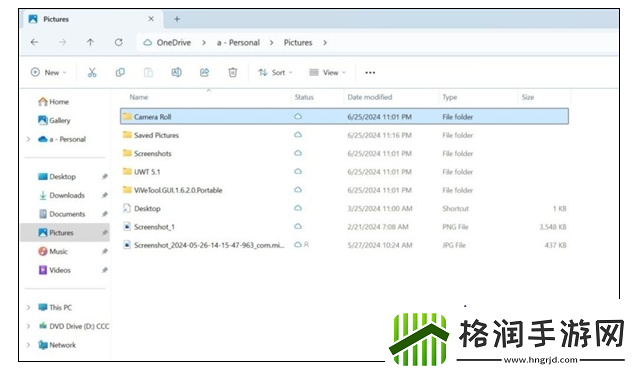Sort by Status column header
The height and width of the screenshot is (371, 635).
click(x=304, y=97)
